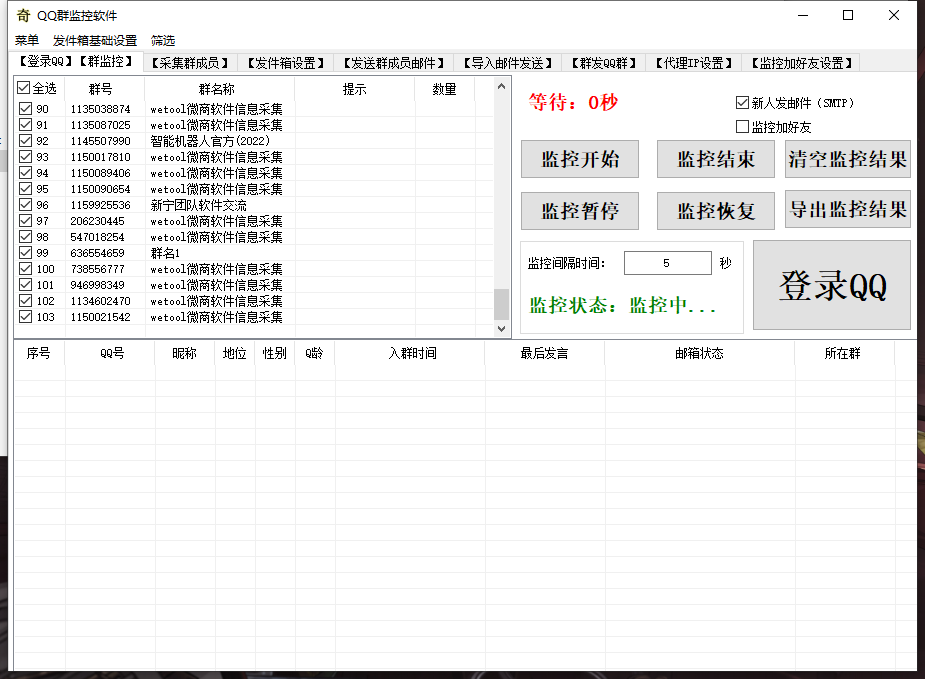Click 清空监控结果 button
This screenshot has height=679, width=925.
click(x=848, y=159)
